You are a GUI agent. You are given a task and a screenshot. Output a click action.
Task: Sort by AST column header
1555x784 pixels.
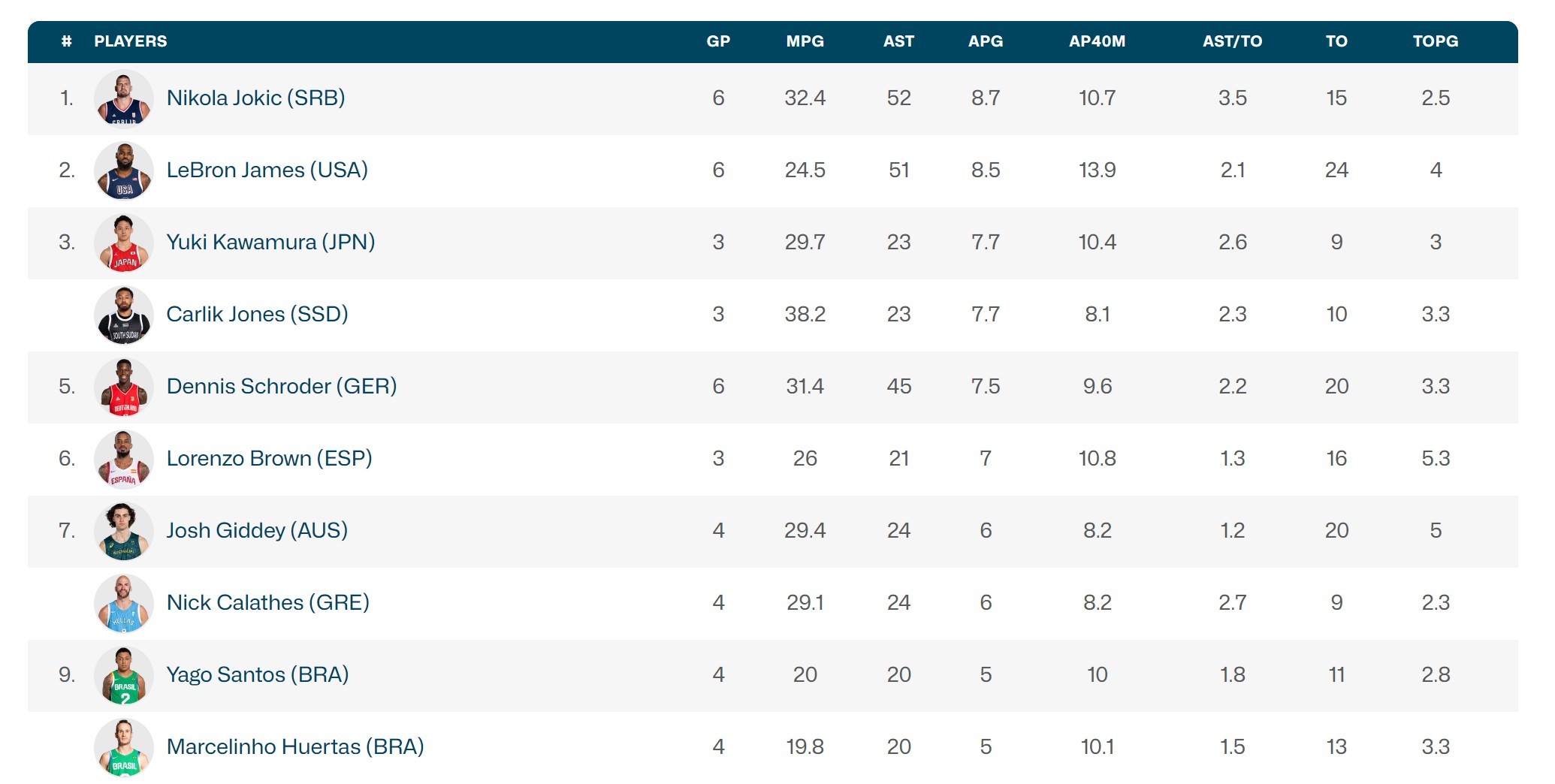898,41
